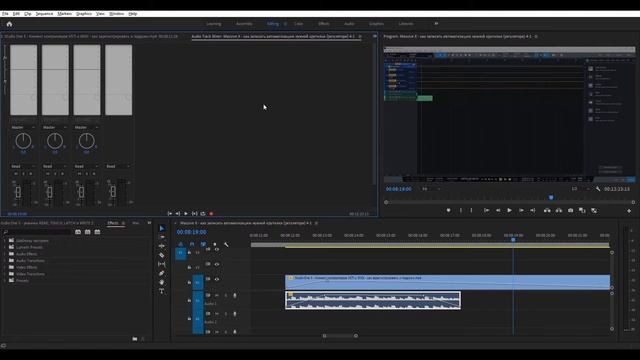Open the Sequence menu
Screen dimensions: 640x360
[44, 13]
